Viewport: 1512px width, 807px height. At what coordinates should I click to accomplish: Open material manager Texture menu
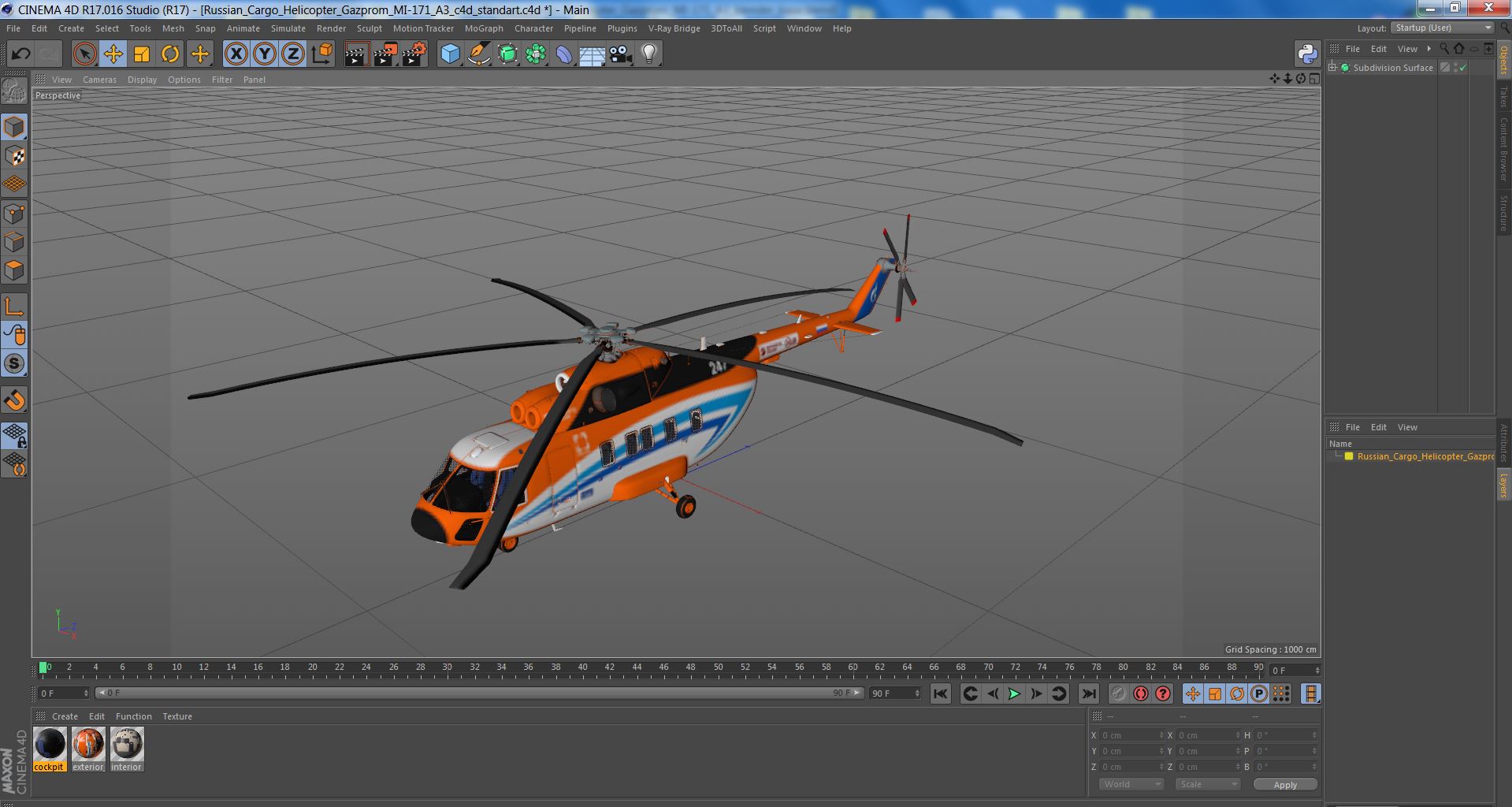click(x=177, y=716)
